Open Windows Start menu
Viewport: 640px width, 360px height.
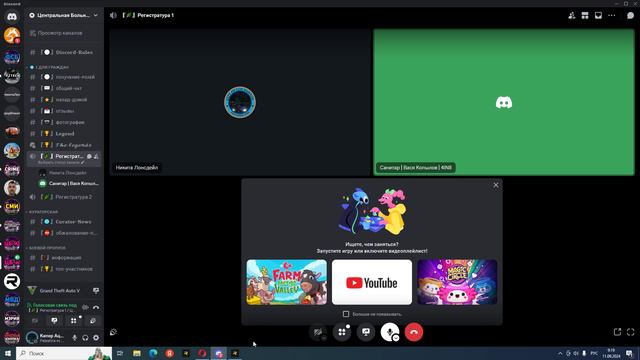pos(8,353)
